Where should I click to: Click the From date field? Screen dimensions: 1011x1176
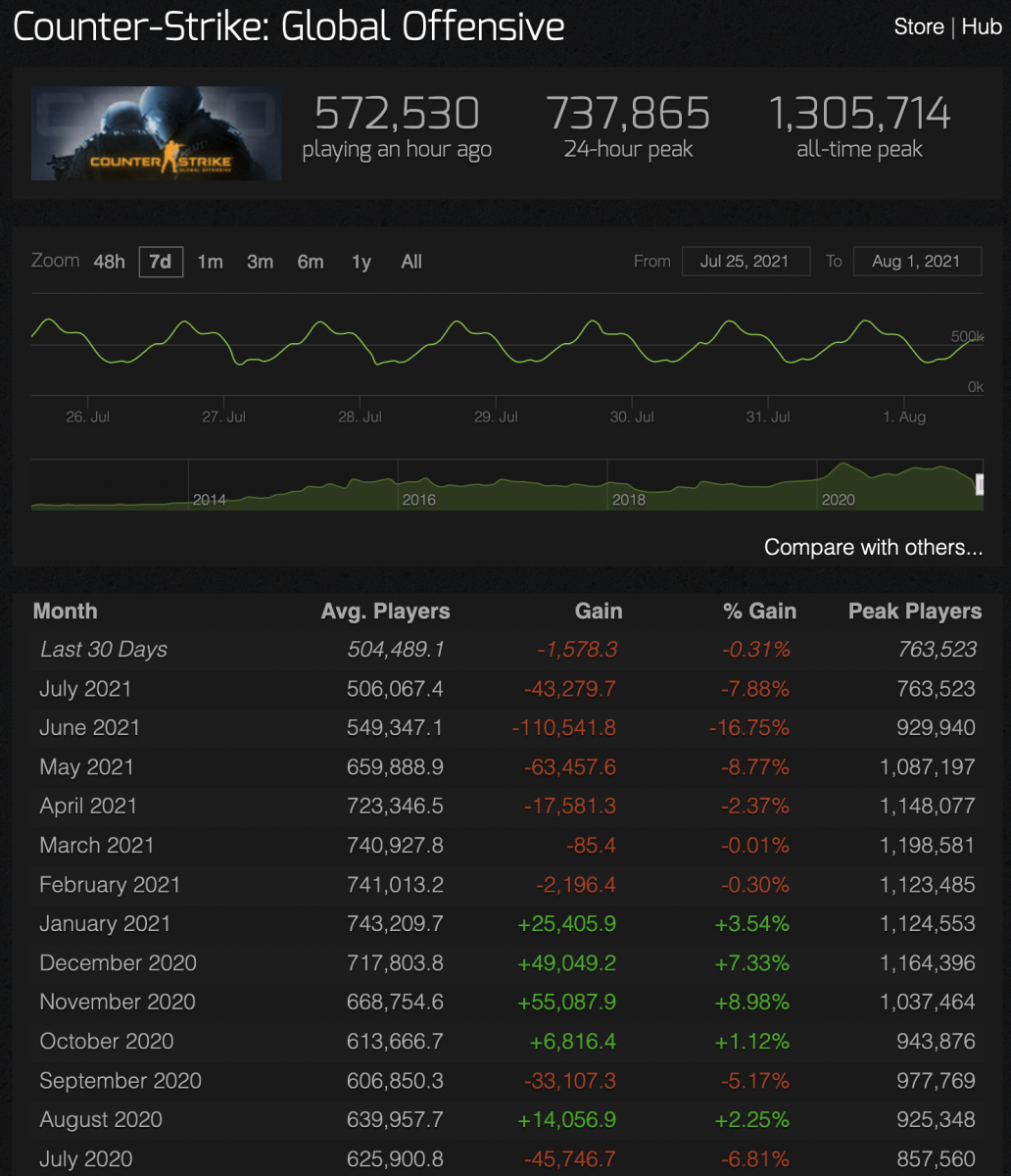pos(745,262)
